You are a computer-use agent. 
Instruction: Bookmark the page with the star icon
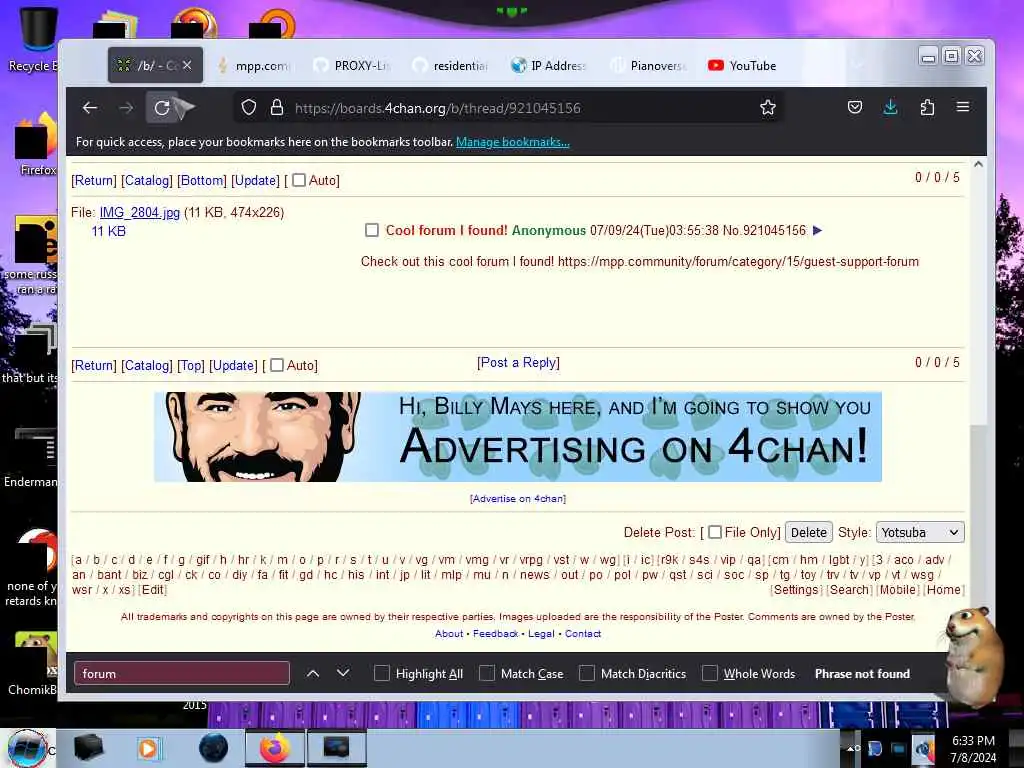pos(768,107)
